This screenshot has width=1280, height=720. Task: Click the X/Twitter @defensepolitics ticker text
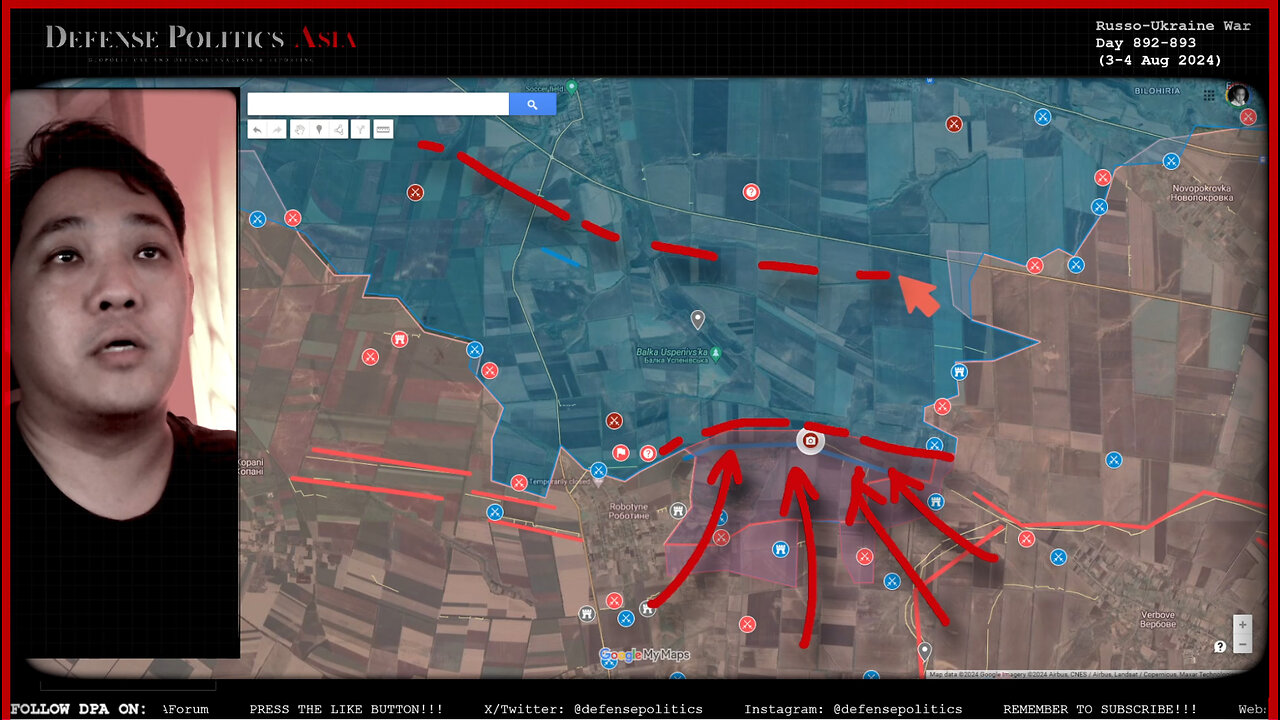(x=593, y=709)
